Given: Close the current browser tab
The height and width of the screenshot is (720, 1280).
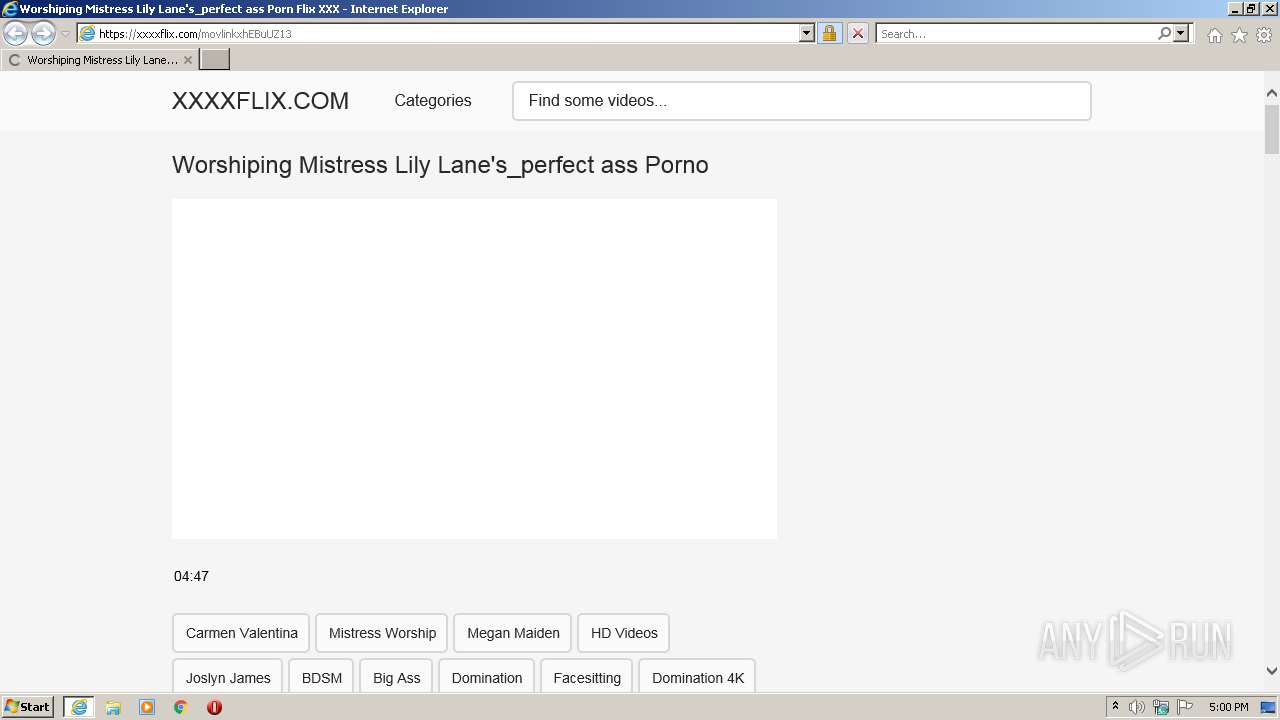Looking at the screenshot, I should (187, 60).
